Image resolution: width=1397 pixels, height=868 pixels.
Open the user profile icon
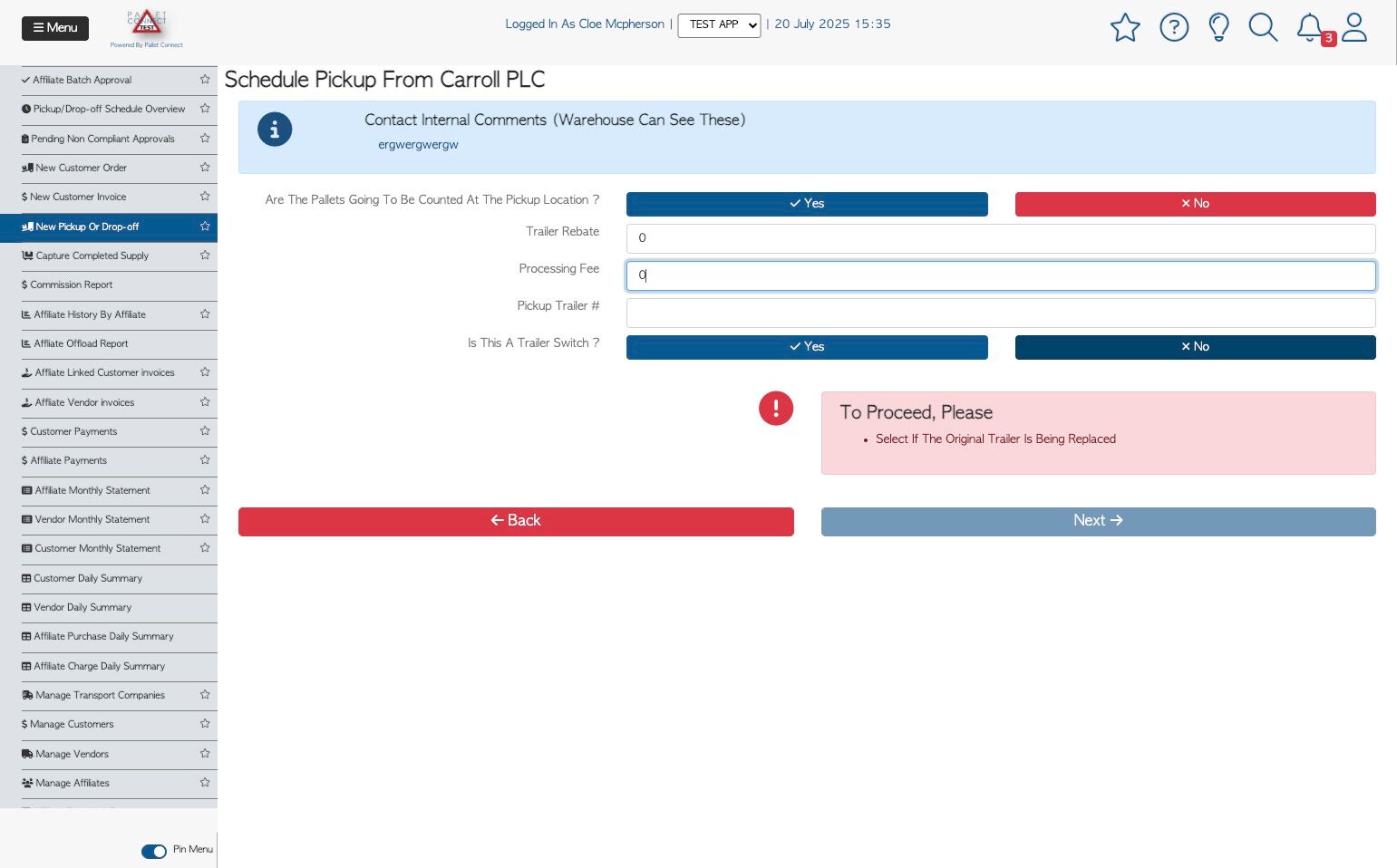pyautogui.click(x=1354, y=27)
